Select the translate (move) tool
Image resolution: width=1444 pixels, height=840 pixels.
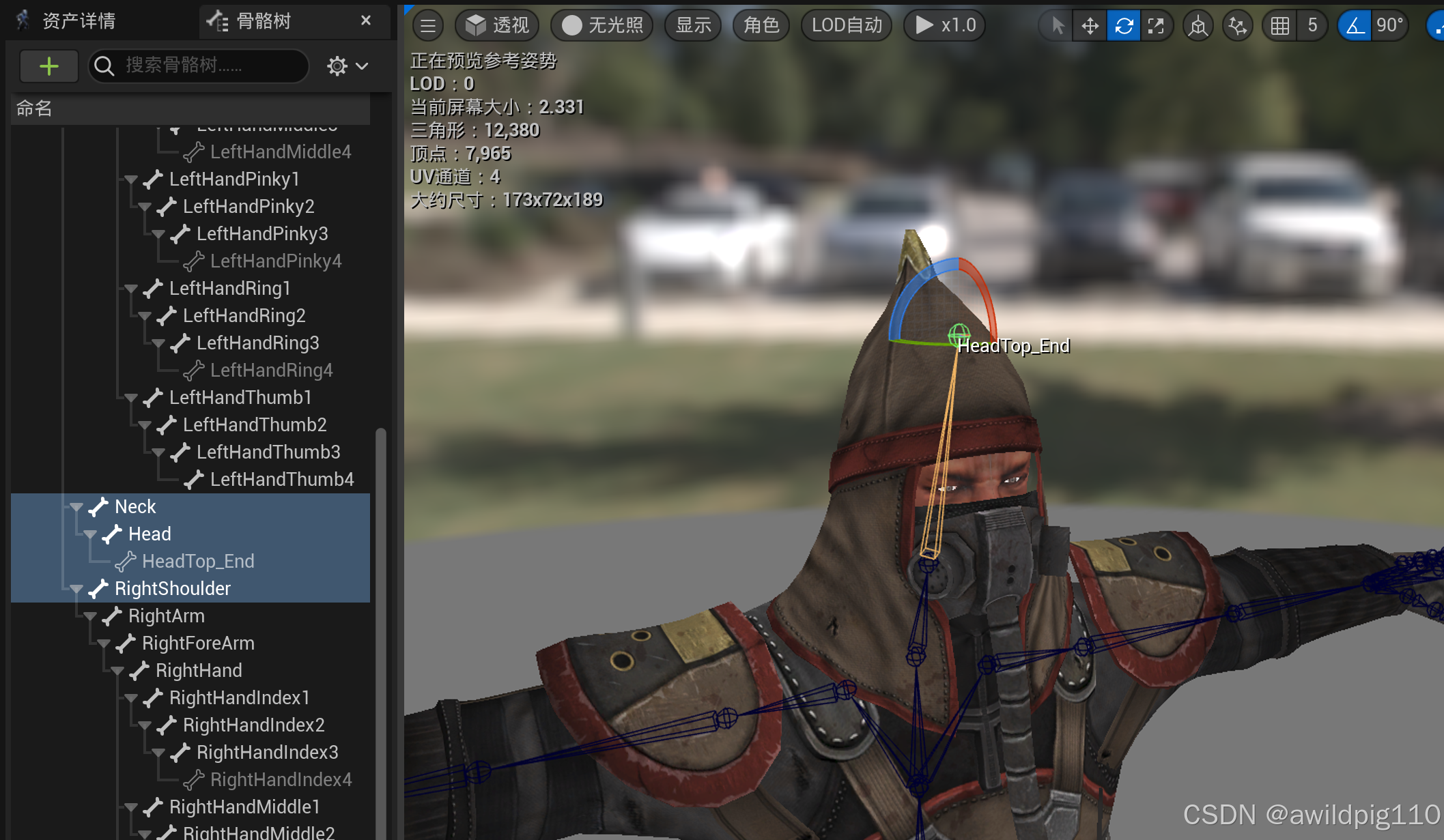[1090, 26]
